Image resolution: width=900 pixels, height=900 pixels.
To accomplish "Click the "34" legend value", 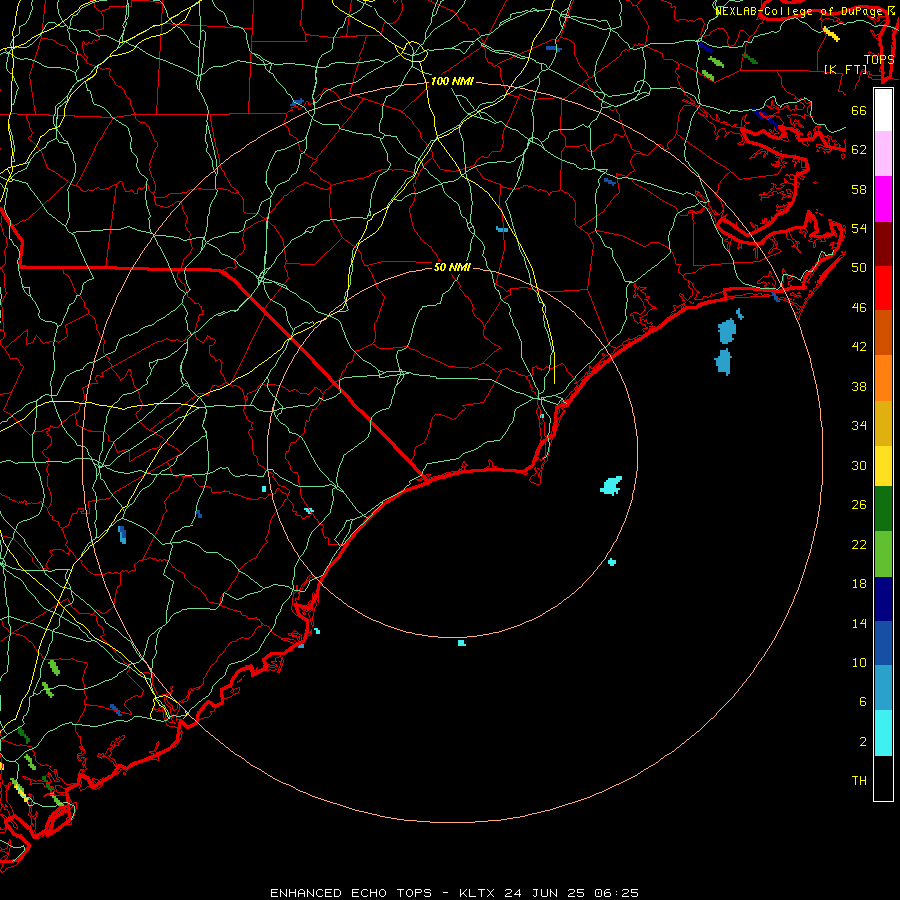I will click(x=859, y=426).
